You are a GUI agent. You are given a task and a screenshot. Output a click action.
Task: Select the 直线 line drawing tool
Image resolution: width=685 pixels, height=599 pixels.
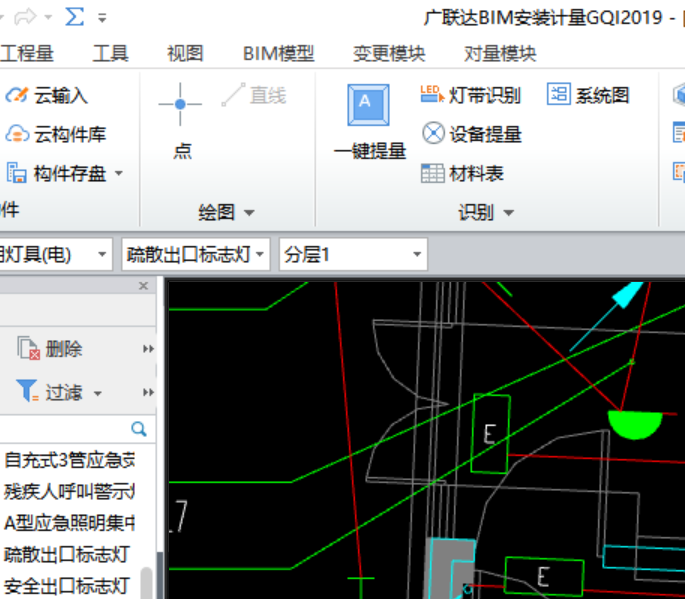[x=254, y=95]
